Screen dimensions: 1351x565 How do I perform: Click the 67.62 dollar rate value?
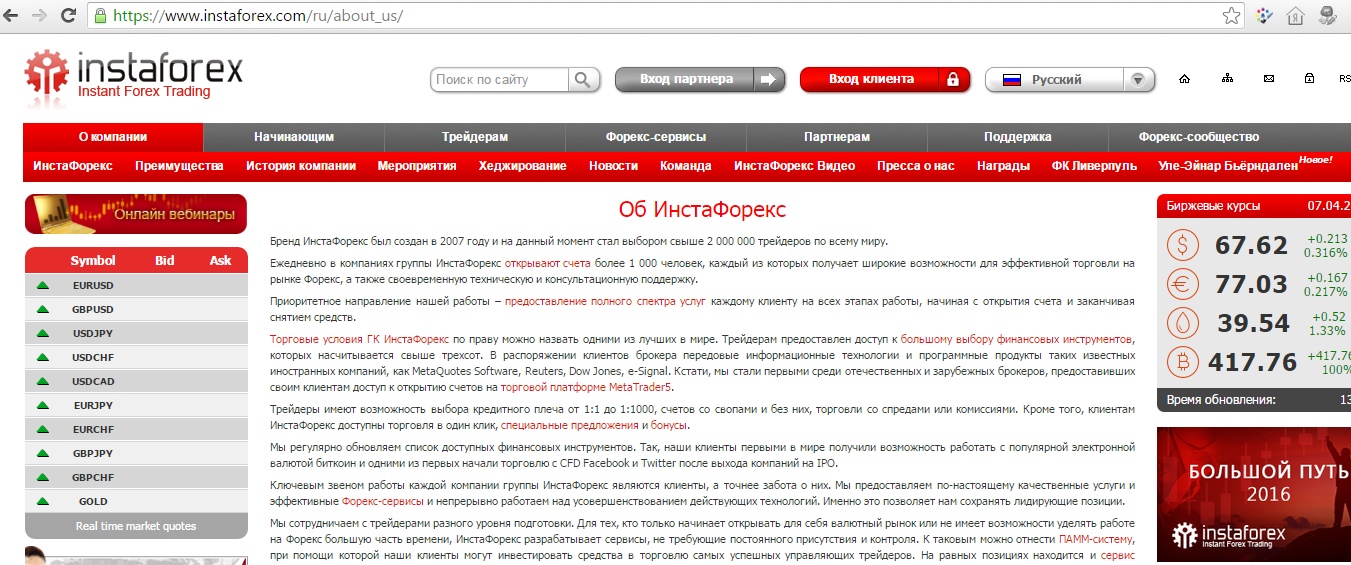pos(1251,246)
